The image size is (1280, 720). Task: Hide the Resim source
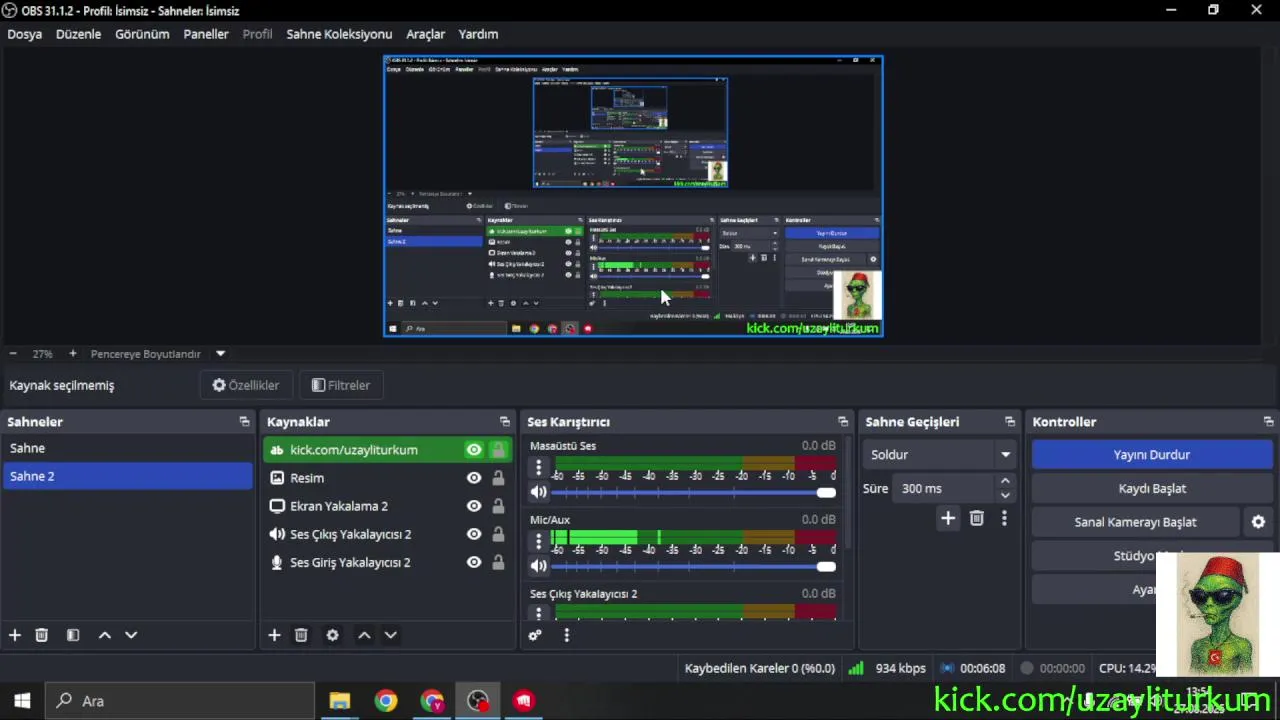[x=474, y=478]
